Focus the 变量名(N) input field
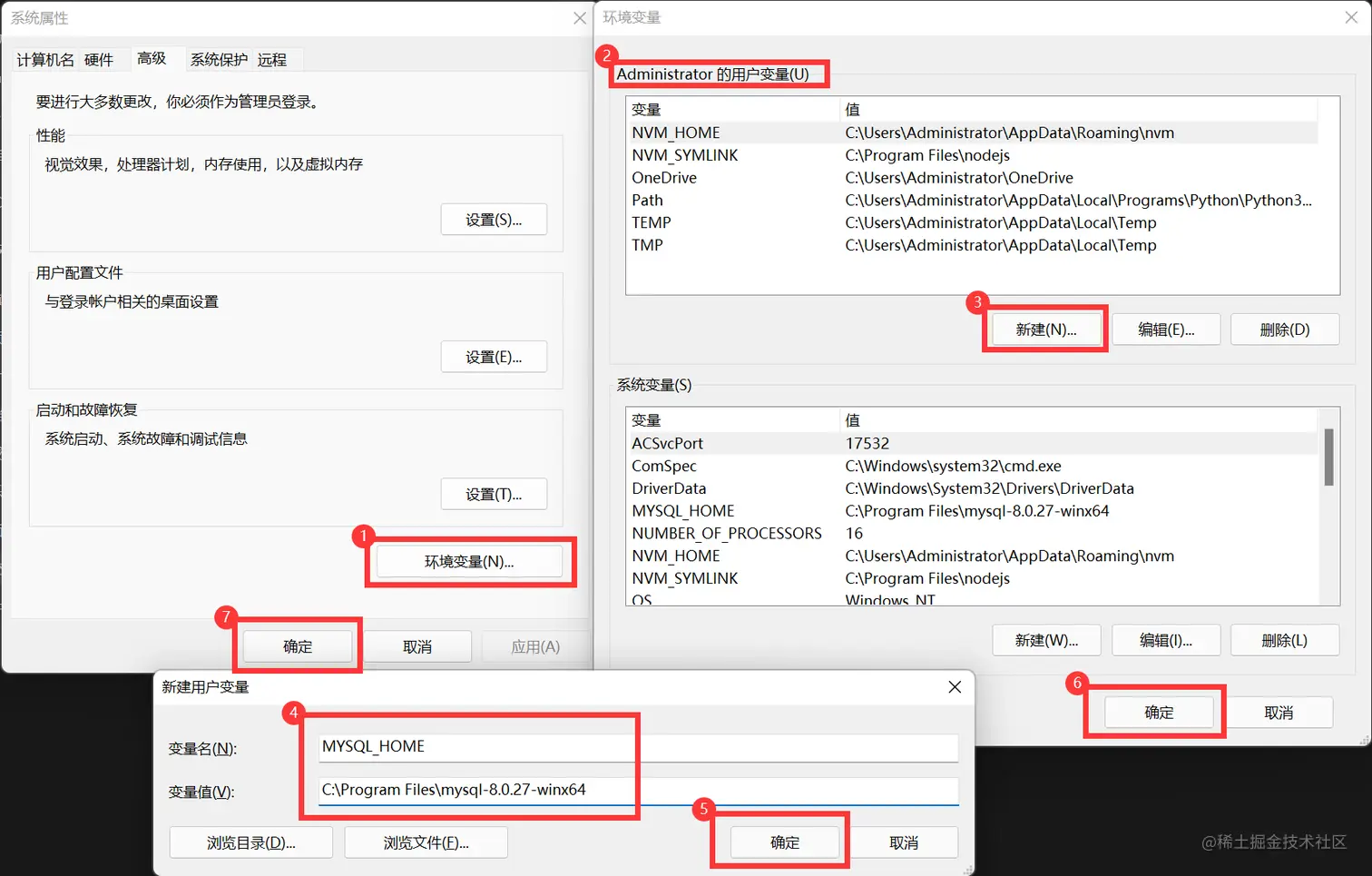 [x=639, y=747]
